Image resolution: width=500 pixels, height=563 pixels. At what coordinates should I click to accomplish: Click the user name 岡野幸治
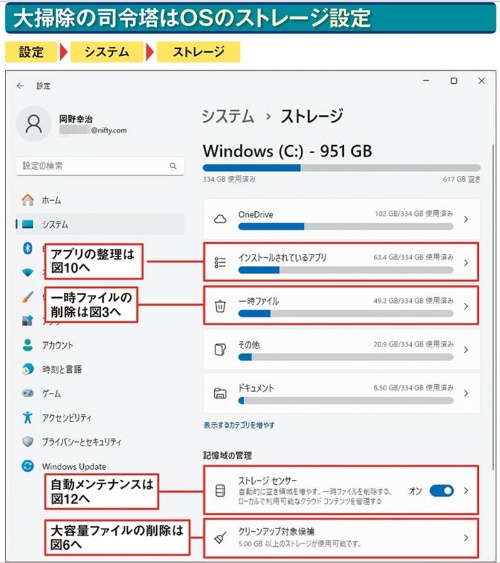pyautogui.click(x=76, y=119)
